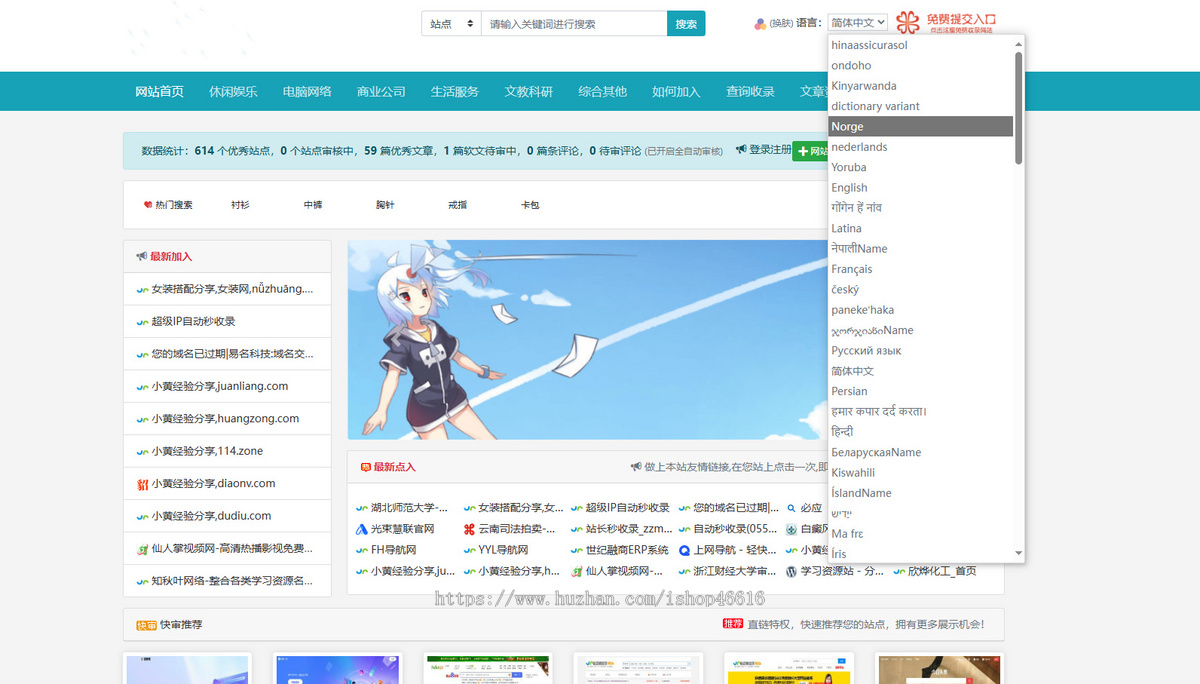Click the favicon beside FH导航网
Screen dimensions: 1200x684
tap(362, 550)
